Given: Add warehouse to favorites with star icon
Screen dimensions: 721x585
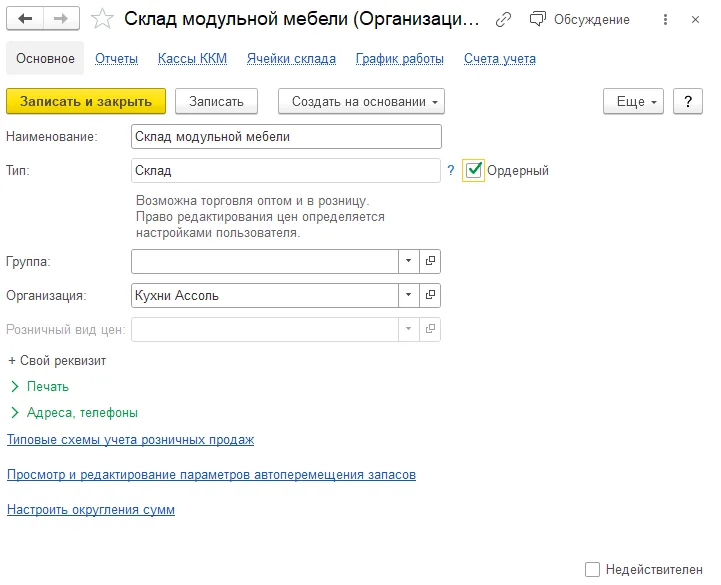Looking at the screenshot, I should tap(102, 19).
